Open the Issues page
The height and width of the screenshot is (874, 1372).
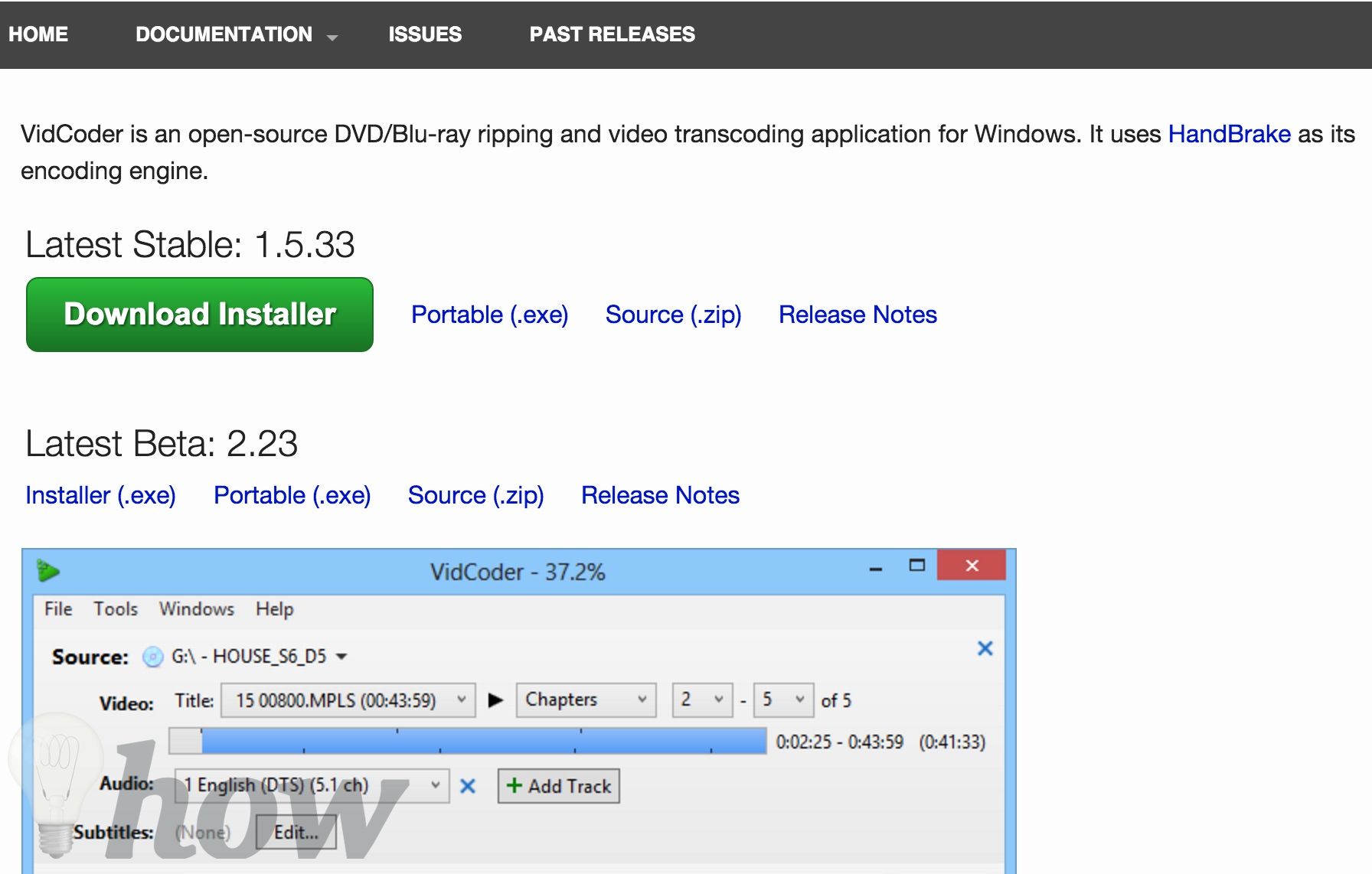(425, 34)
